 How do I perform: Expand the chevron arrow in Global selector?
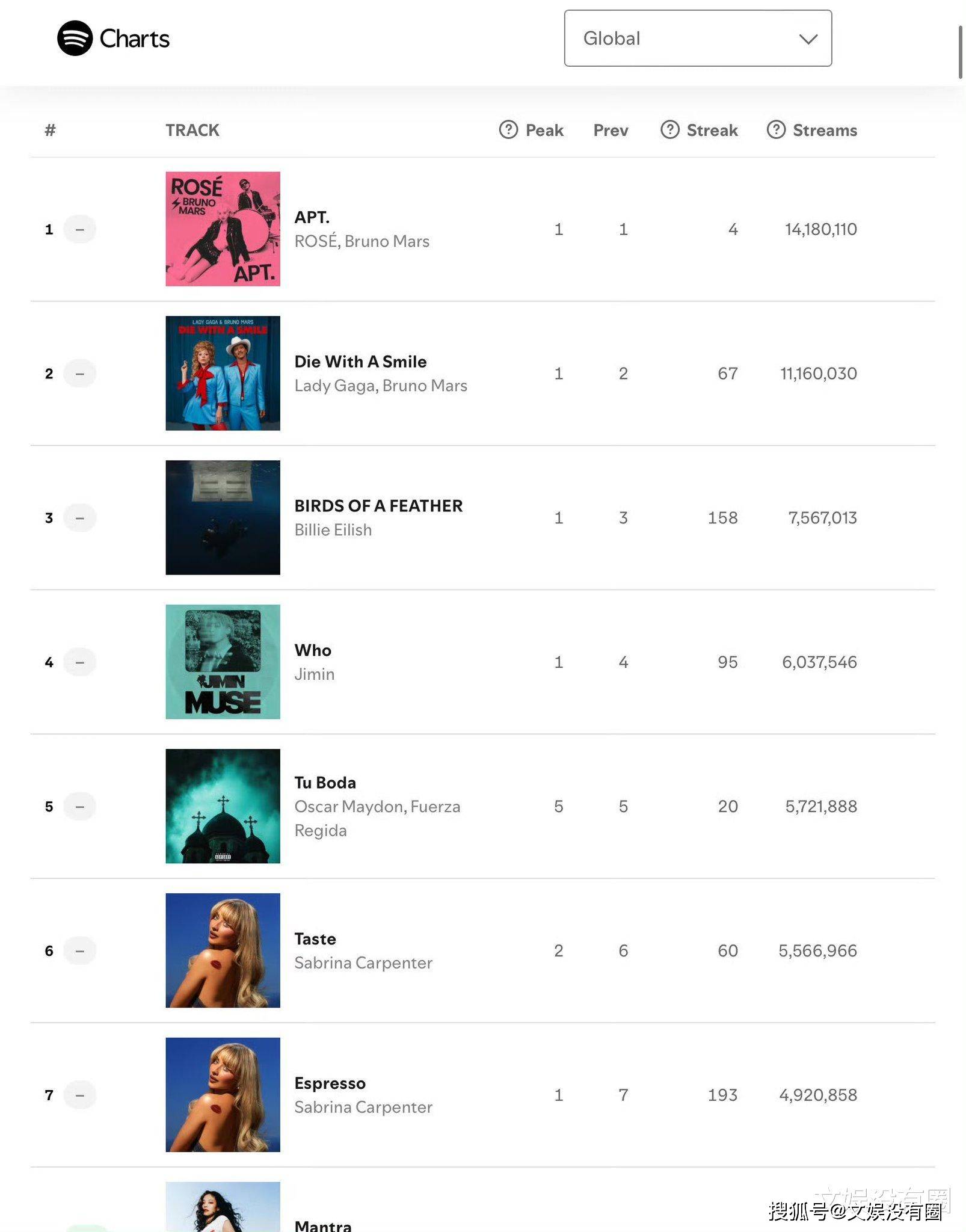tap(808, 39)
